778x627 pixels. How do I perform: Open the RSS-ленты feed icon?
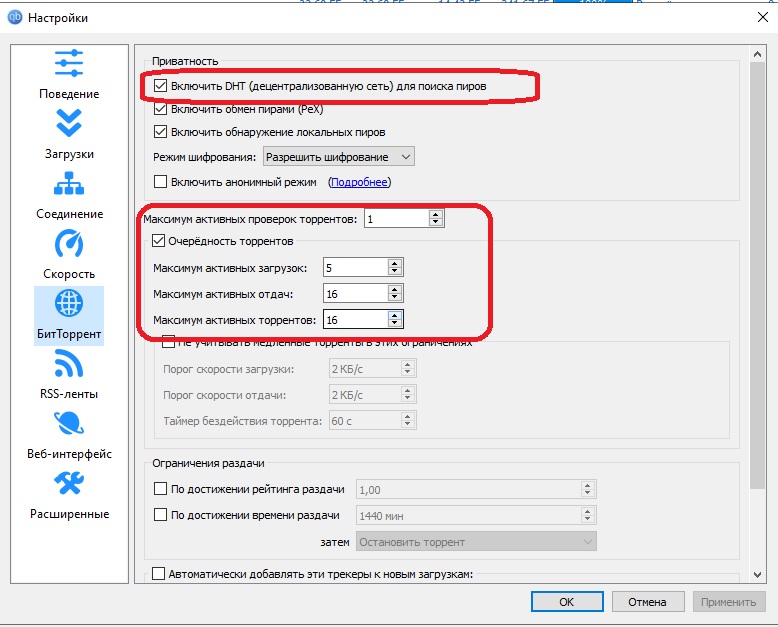click(69, 365)
